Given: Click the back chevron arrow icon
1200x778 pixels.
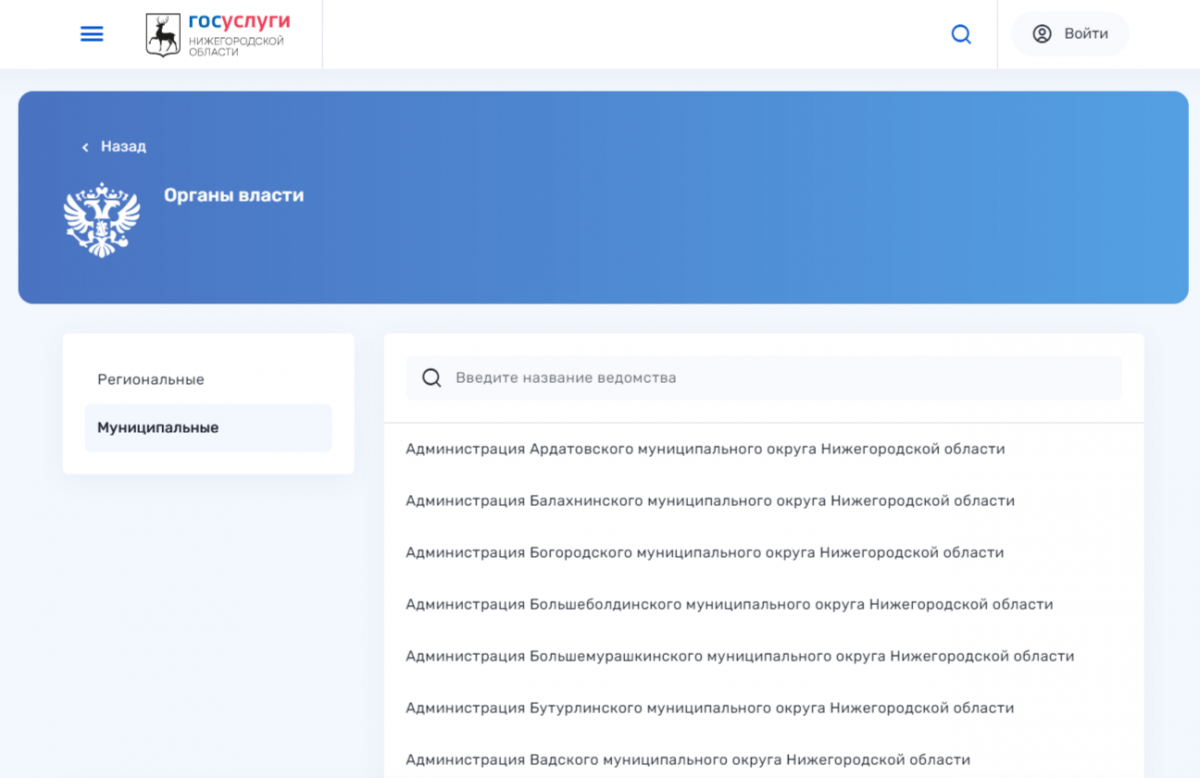Looking at the screenshot, I should (85, 147).
